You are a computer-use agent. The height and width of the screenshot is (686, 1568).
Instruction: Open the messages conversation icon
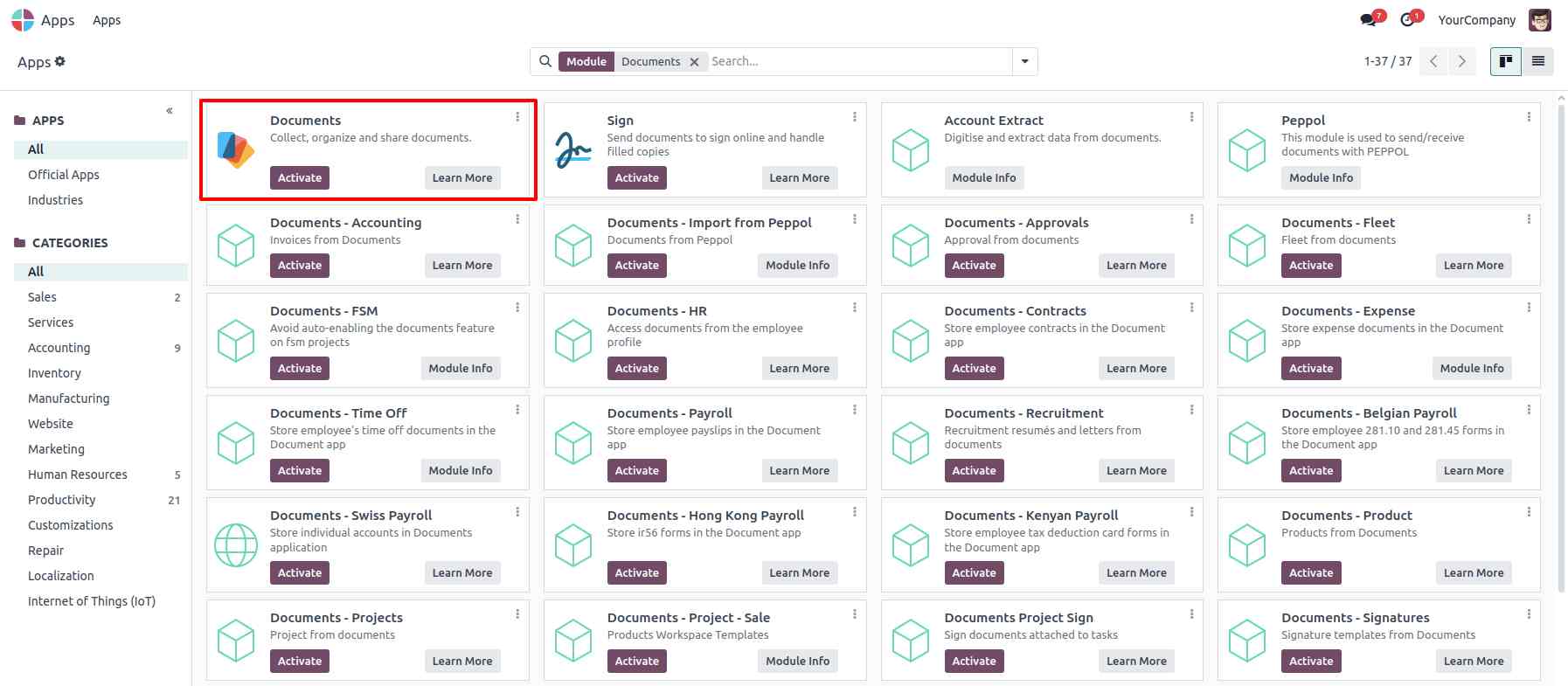pos(1369,20)
